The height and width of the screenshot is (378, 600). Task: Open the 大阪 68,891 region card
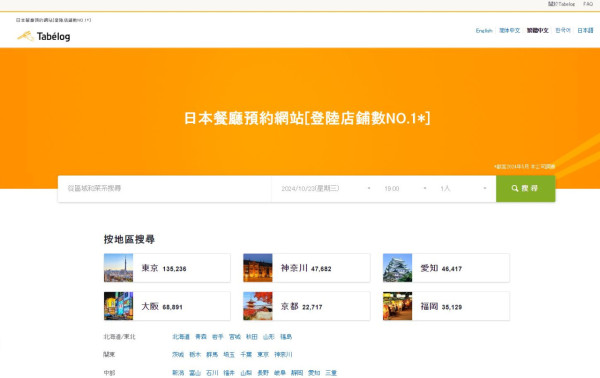[167, 306]
